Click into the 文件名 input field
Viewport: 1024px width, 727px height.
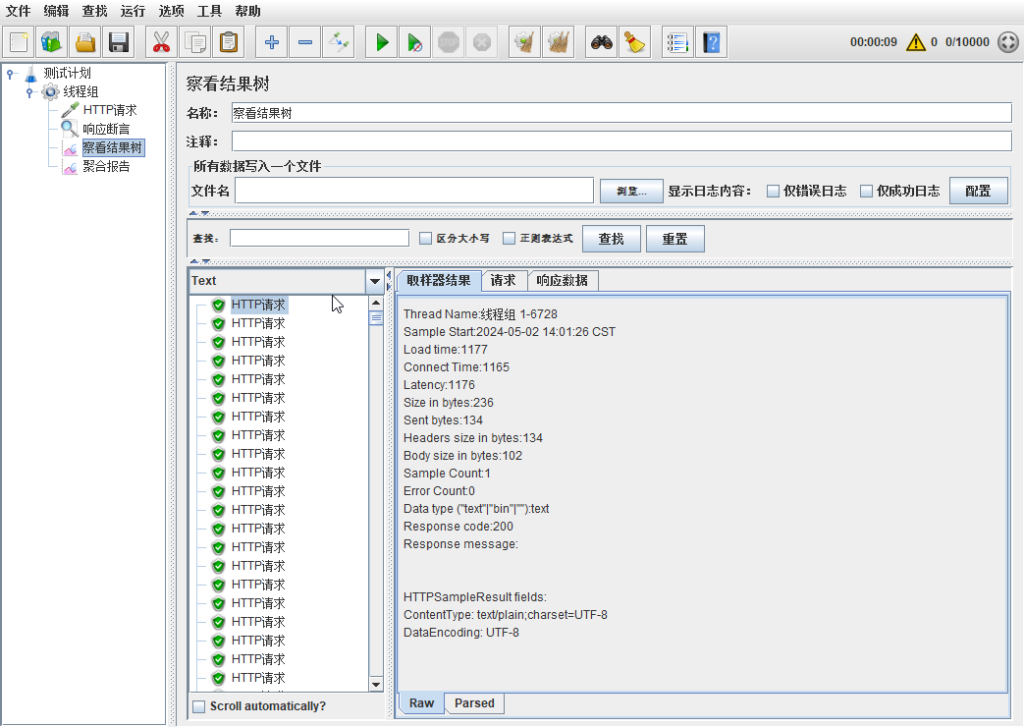414,190
